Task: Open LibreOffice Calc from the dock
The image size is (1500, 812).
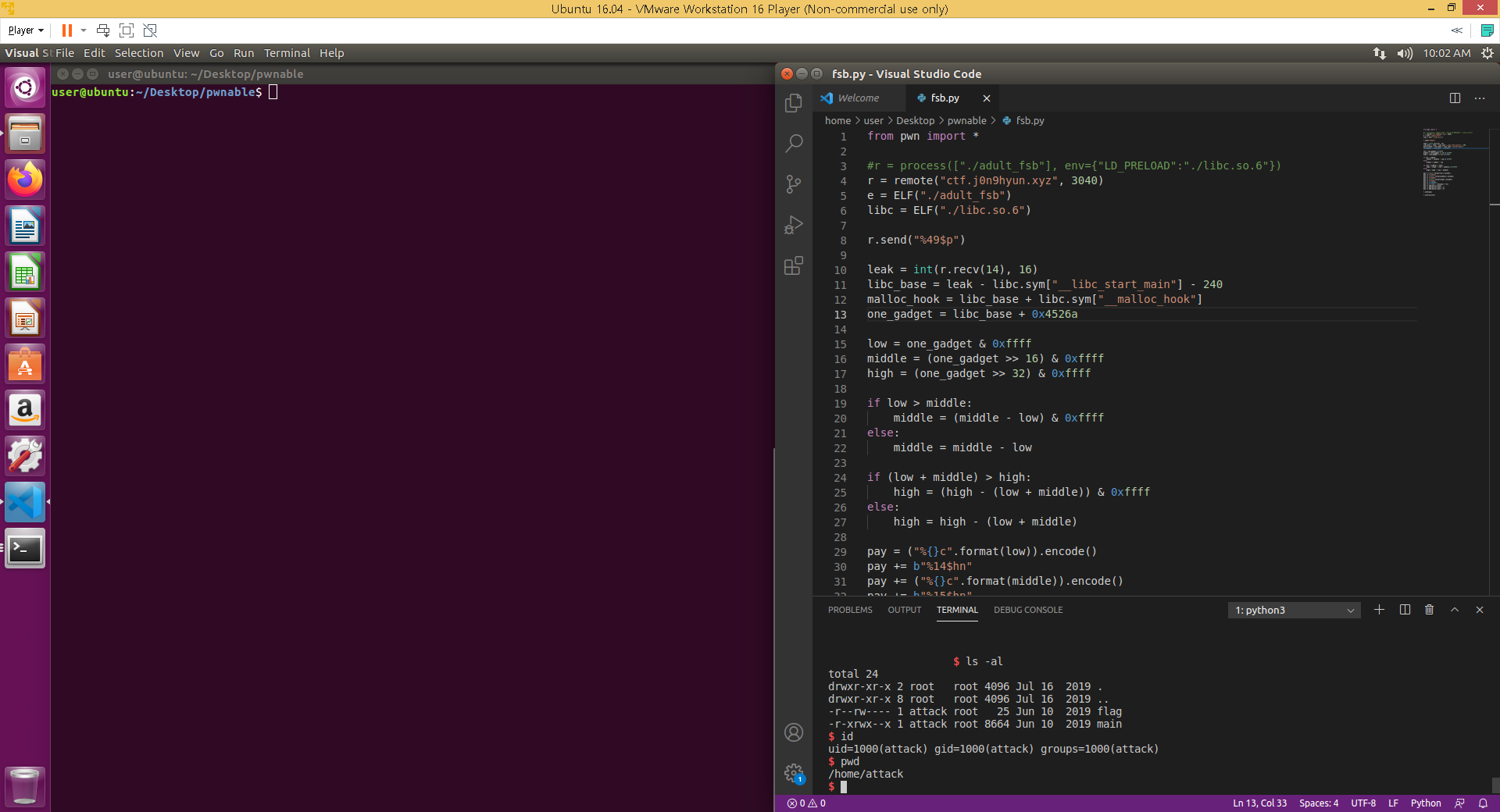Action: click(x=25, y=272)
